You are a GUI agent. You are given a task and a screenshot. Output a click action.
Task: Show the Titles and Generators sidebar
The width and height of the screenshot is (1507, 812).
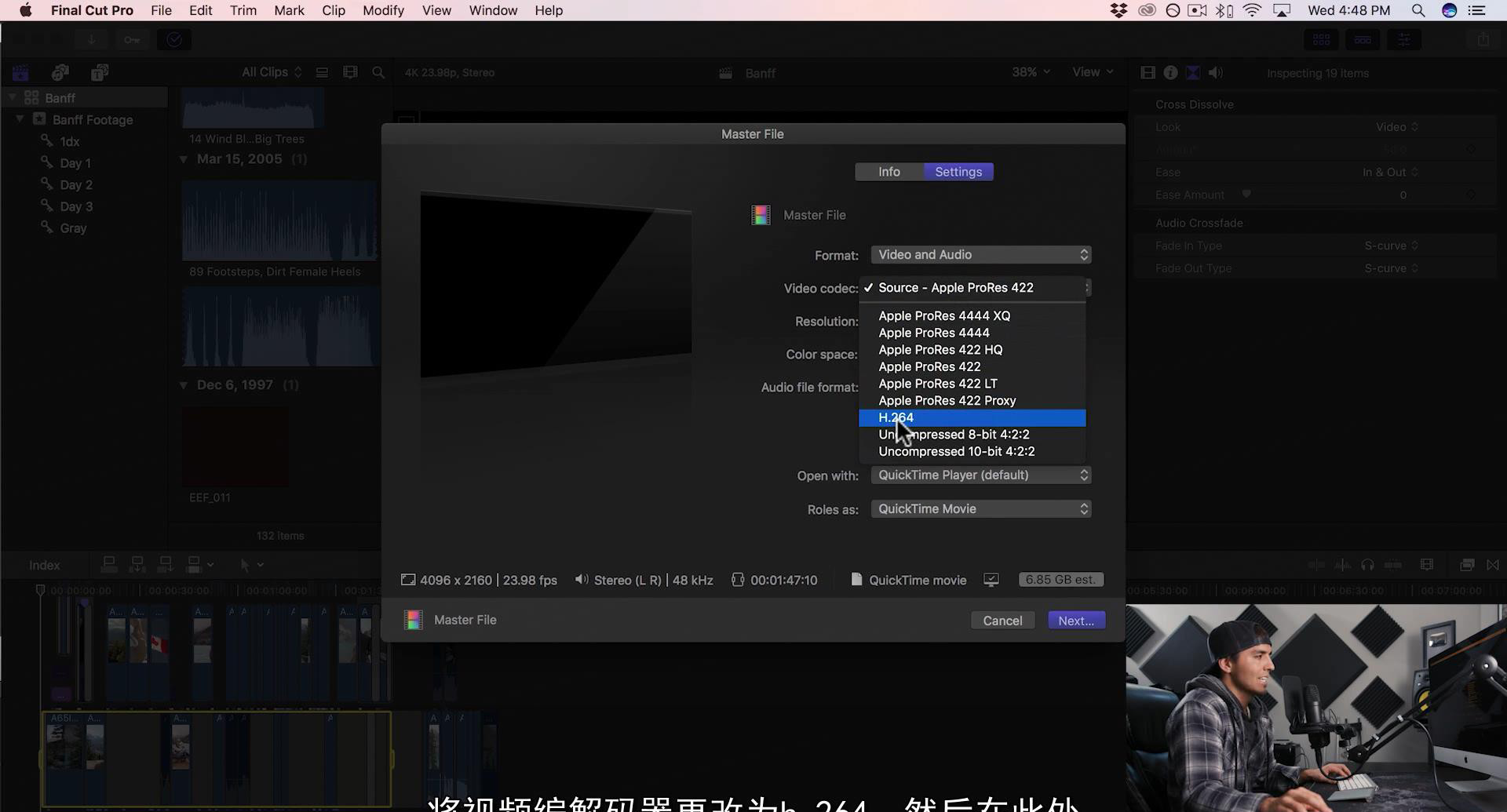coord(99,73)
